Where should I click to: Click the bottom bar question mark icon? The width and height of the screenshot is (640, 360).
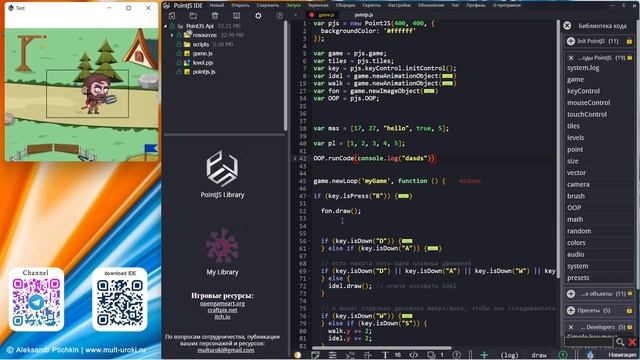[x=457, y=355]
